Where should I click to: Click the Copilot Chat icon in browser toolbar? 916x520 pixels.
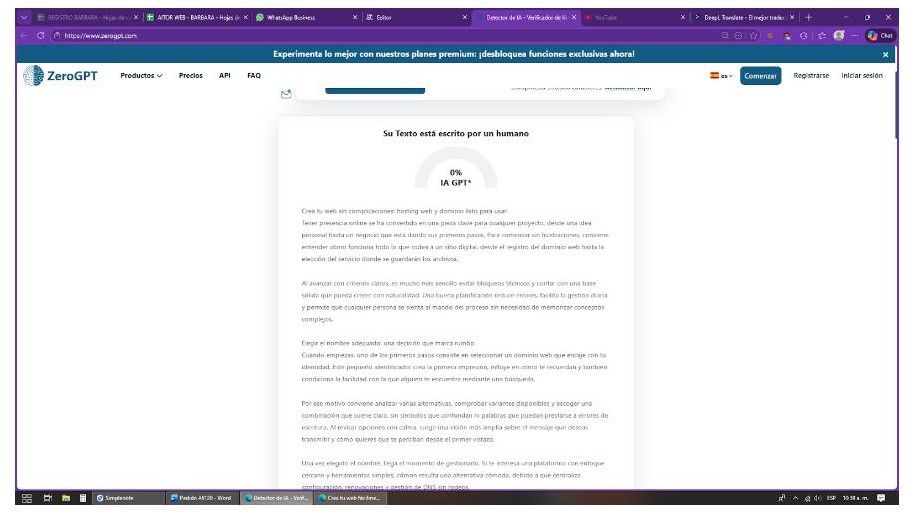pyautogui.click(x=879, y=35)
